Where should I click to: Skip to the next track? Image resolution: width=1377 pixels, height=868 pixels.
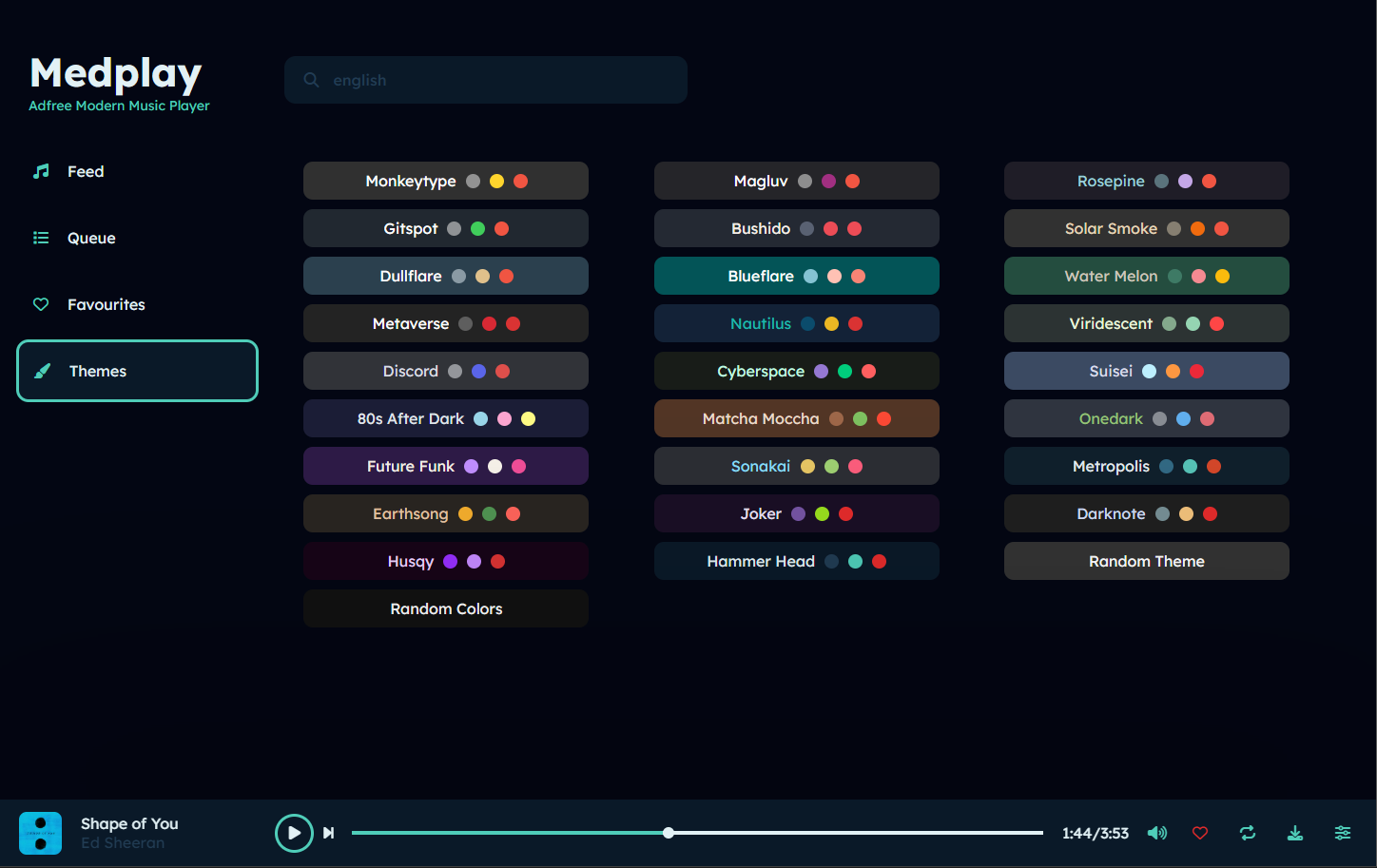click(329, 834)
